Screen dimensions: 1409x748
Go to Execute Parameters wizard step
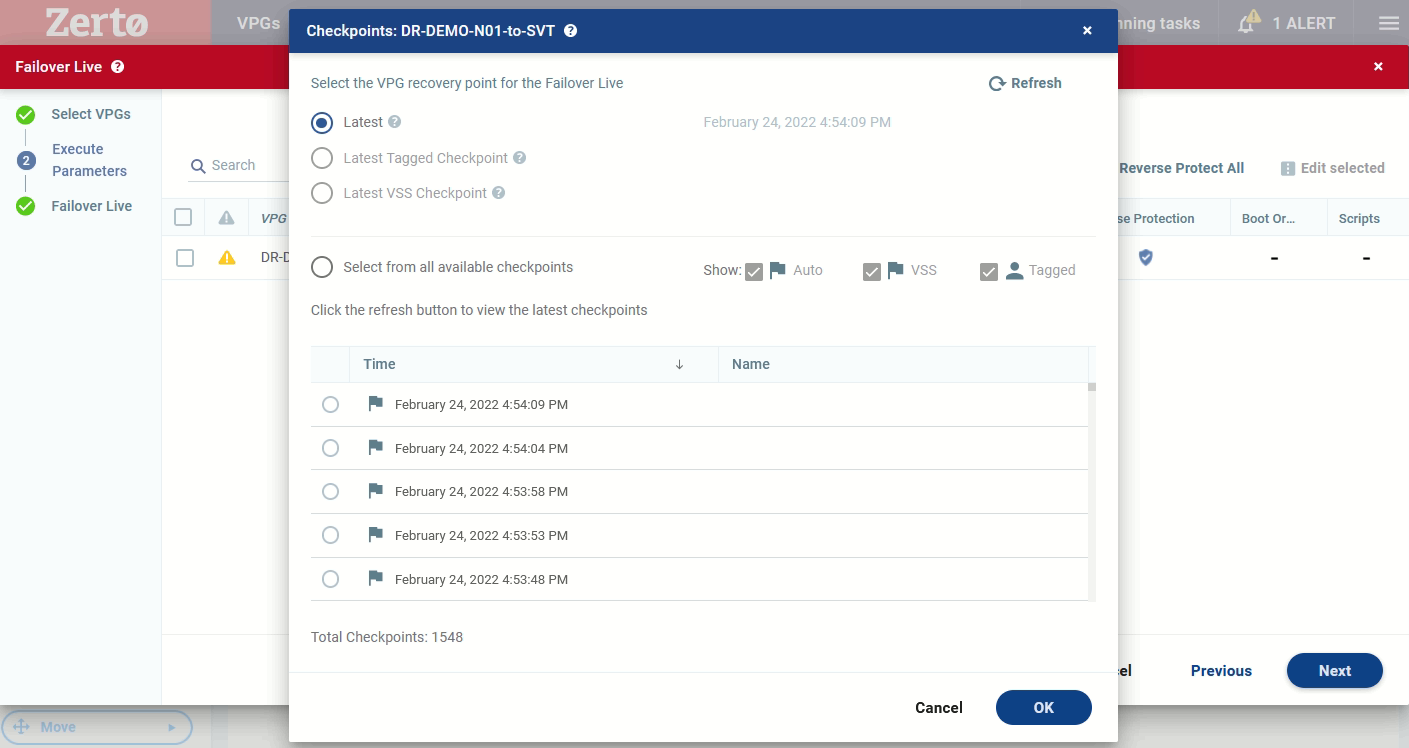tap(89, 160)
